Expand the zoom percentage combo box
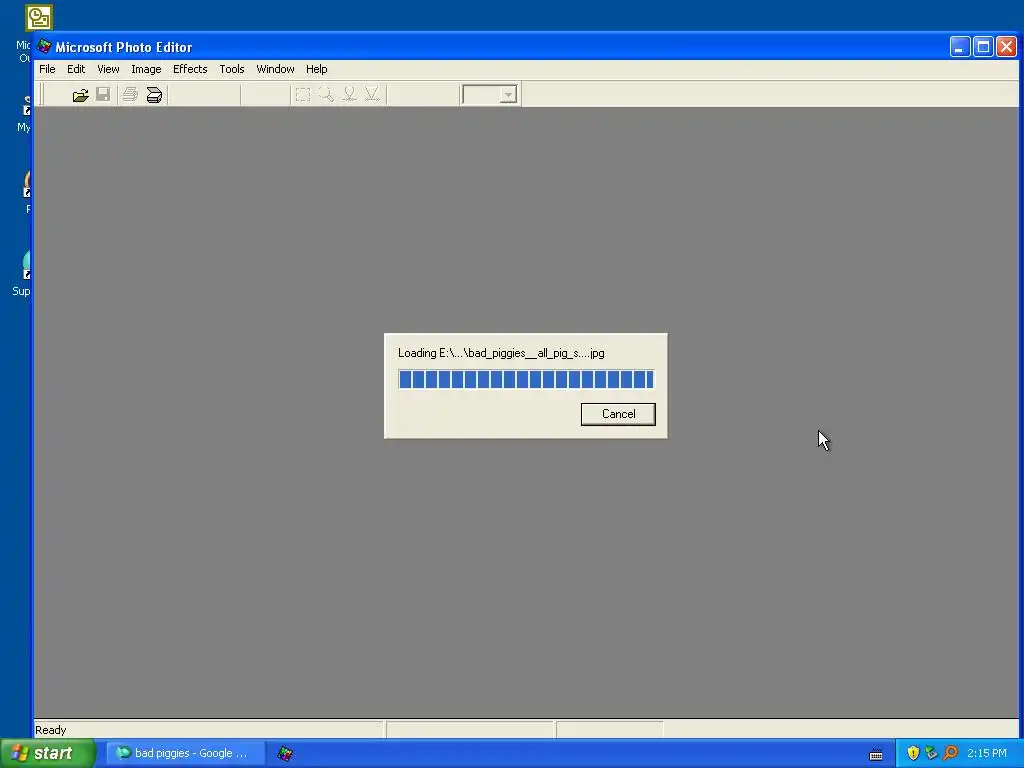Image resolution: width=1024 pixels, height=768 pixels. (508, 95)
